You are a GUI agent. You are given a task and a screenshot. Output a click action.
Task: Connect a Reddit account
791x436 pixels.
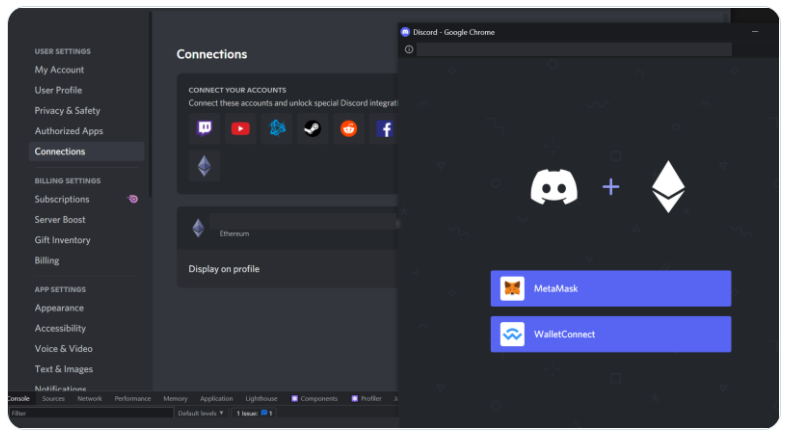[349, 129]
